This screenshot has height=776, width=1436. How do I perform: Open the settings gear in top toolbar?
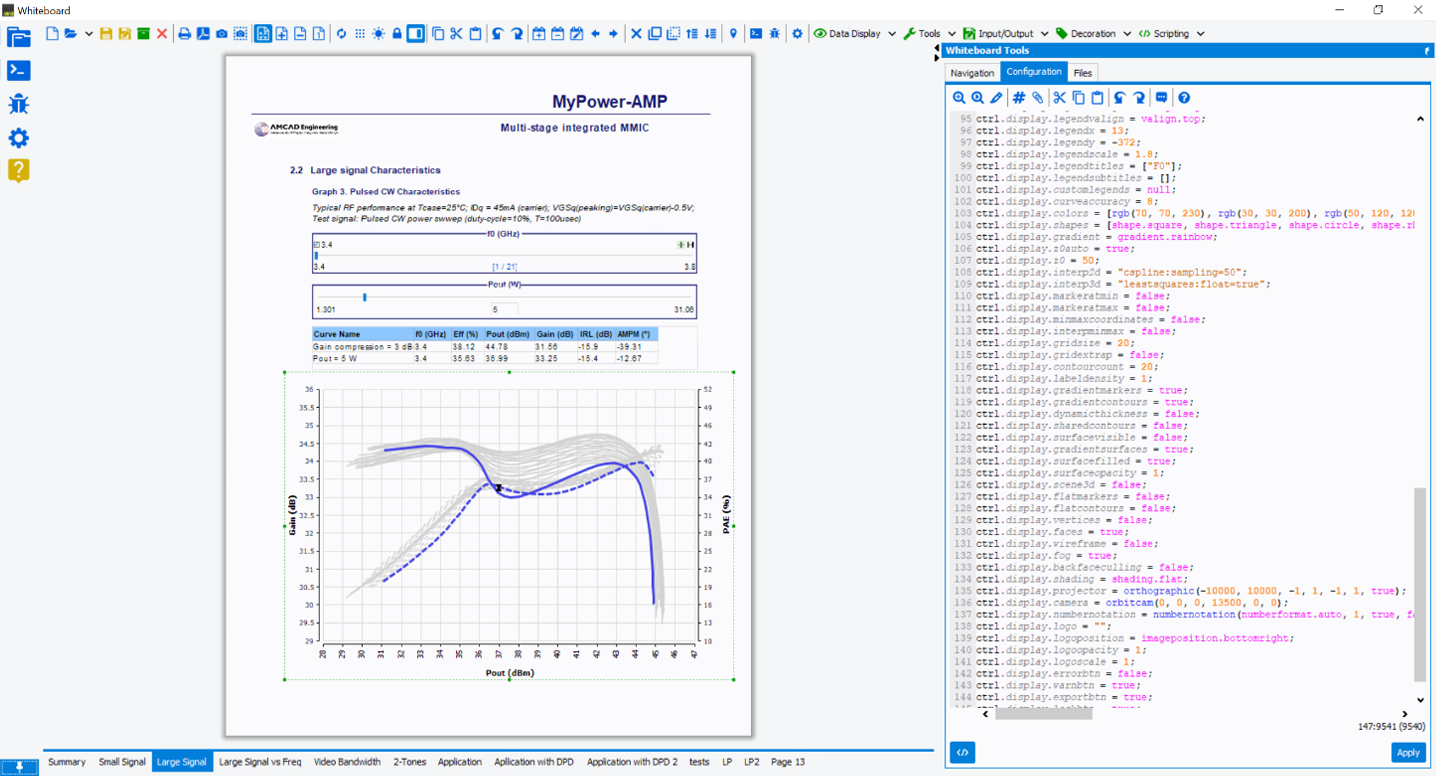tap(797, 33)
